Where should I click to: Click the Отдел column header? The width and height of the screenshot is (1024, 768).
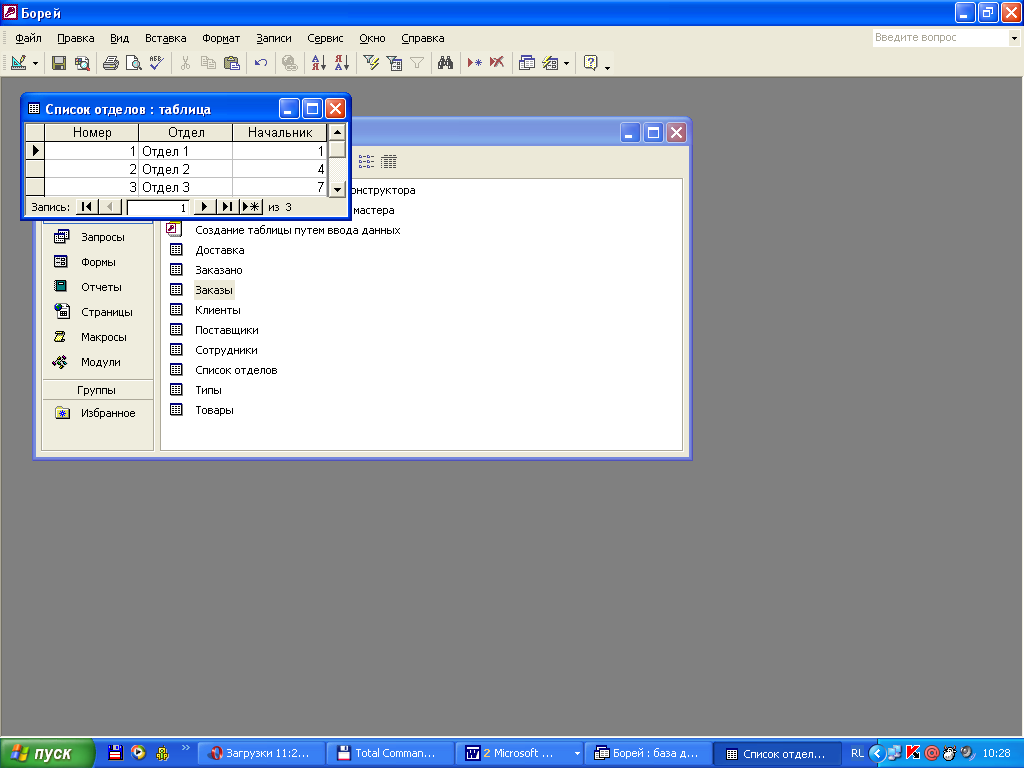click(186, 133)
